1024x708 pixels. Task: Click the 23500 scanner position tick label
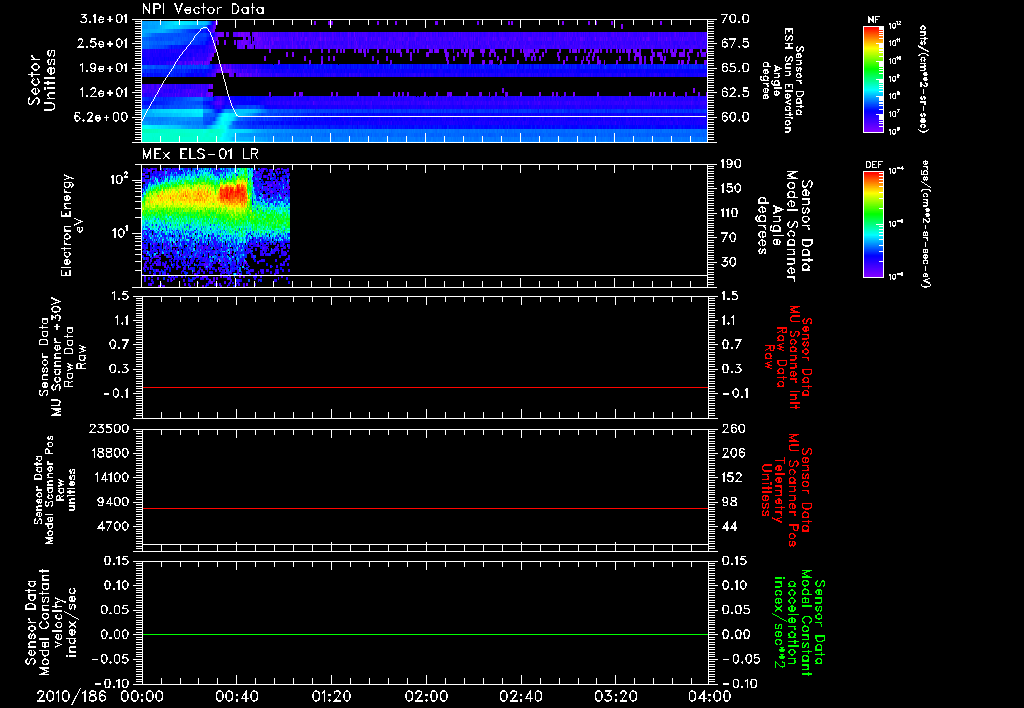click(109, 428)
